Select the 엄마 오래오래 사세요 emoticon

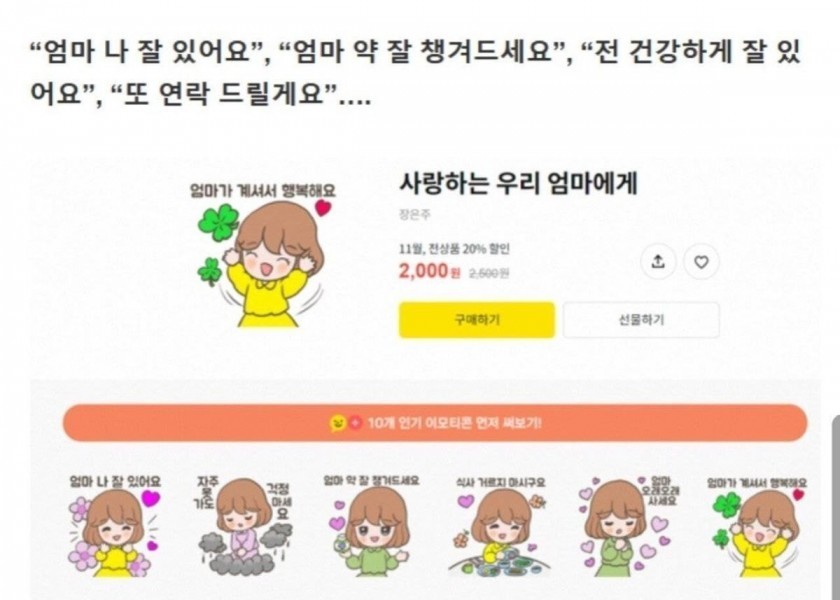[627, 526]
